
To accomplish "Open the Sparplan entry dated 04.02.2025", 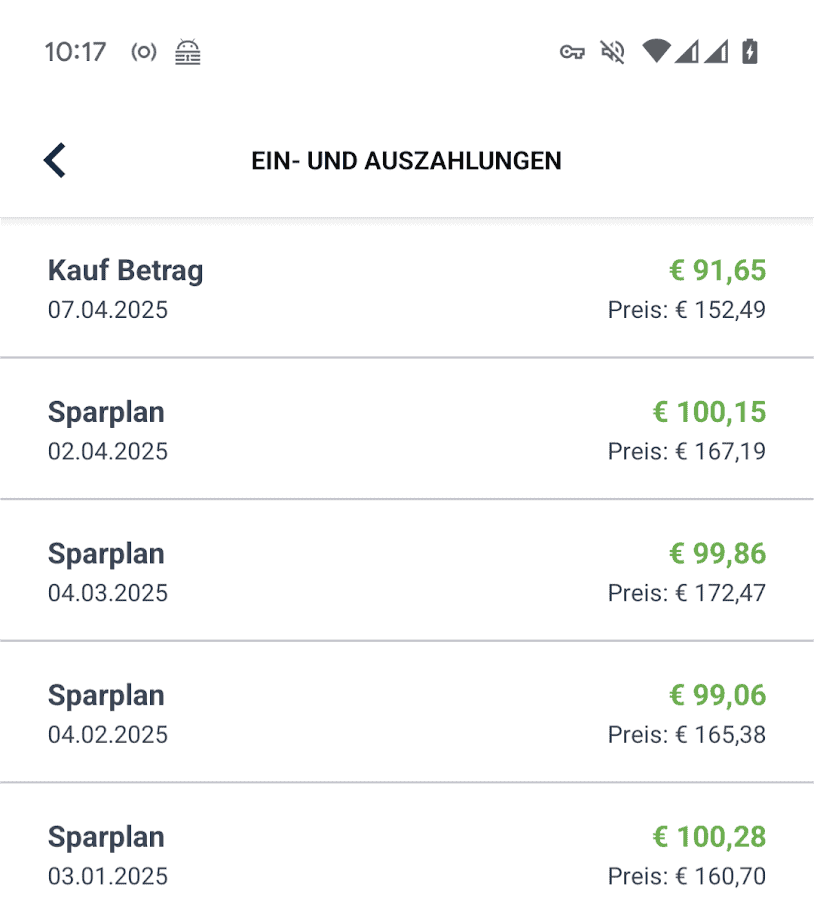I will click(x=407, y=713).
